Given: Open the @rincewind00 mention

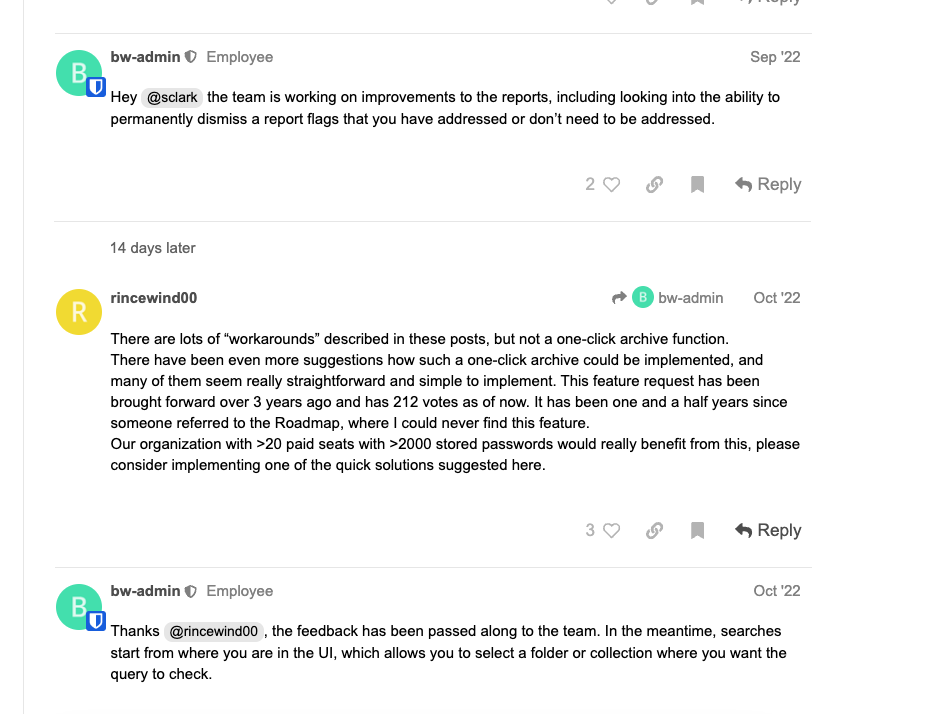Looking at the screenshot, I should 214,631.
